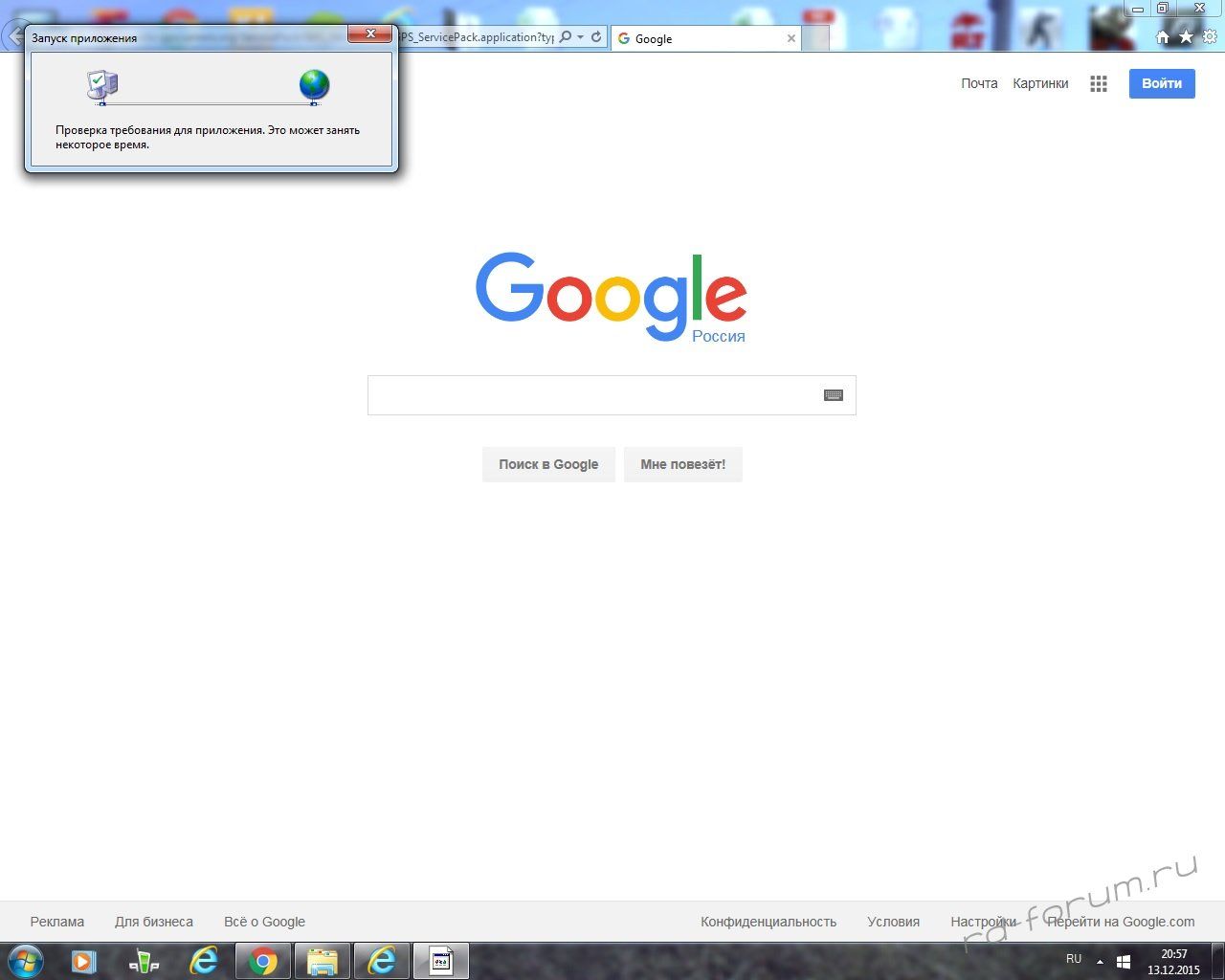1225x980 pixels.
Task: Open the Favorites star in Internet Explorer
Action: pyautogui.click(x=1187, y=37)
